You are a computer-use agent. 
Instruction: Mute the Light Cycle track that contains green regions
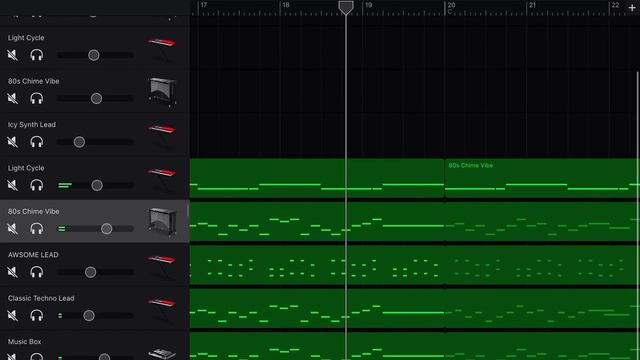(13, 185)
